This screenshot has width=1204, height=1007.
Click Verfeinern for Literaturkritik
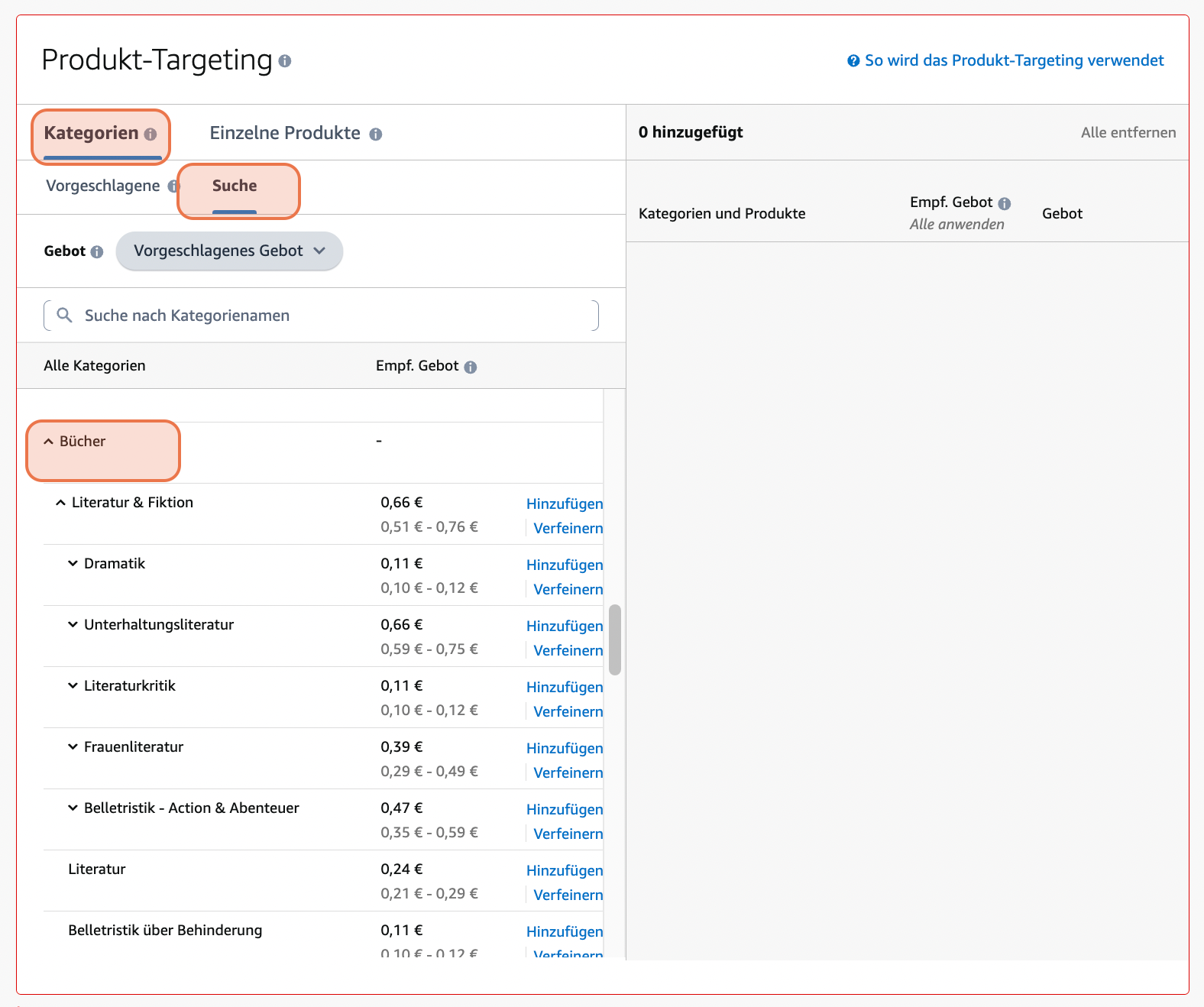click(568, 711)
